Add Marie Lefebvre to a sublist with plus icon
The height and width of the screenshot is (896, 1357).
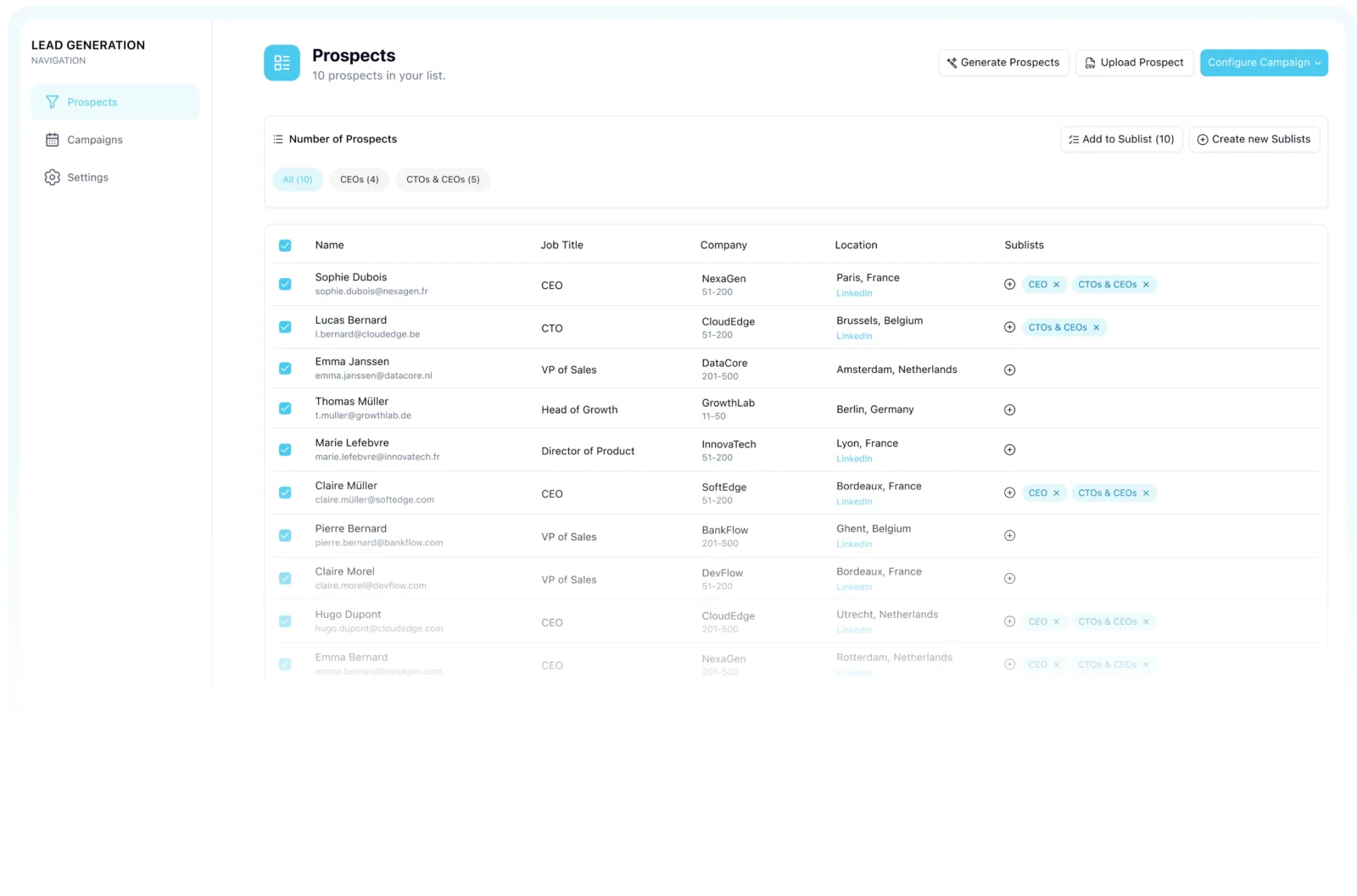tap(1009, 450)
